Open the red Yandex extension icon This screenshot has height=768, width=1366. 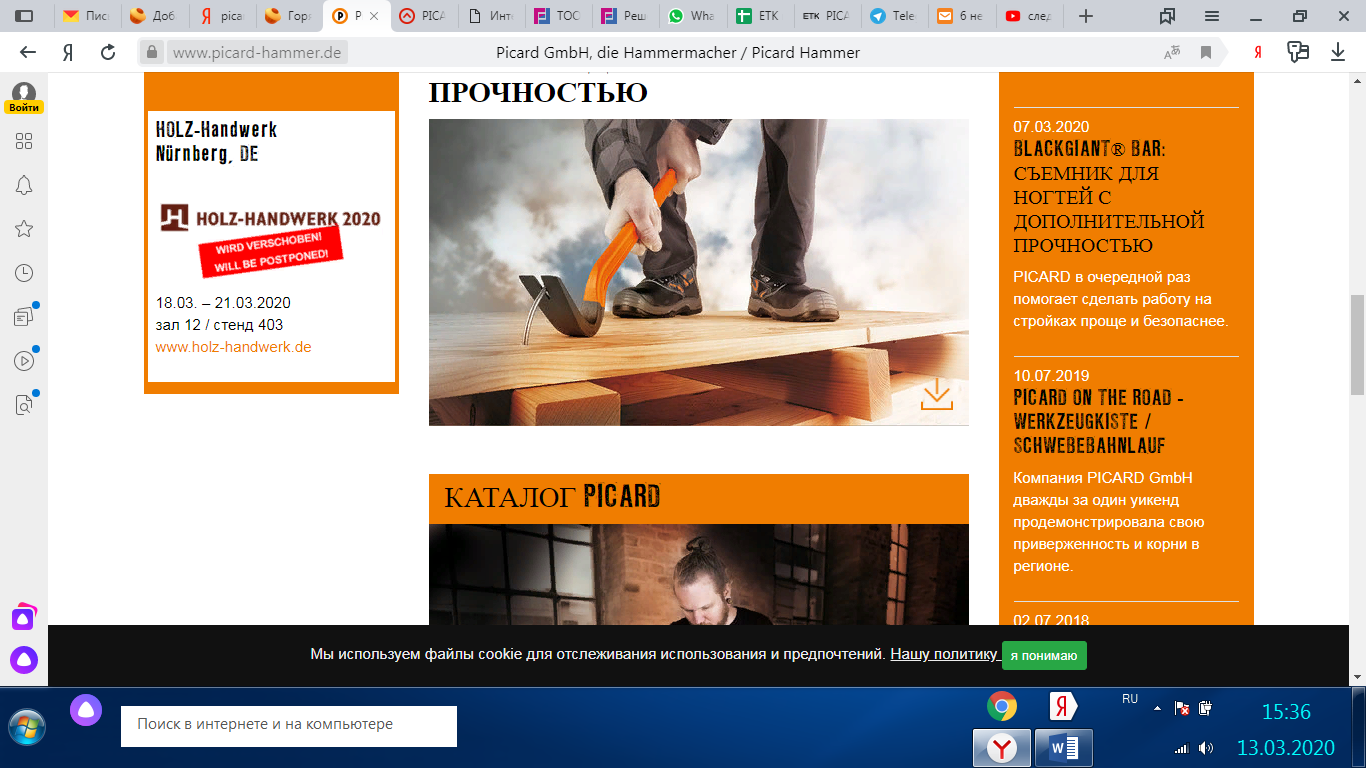pyautogui.click(x=1257, y=53)
